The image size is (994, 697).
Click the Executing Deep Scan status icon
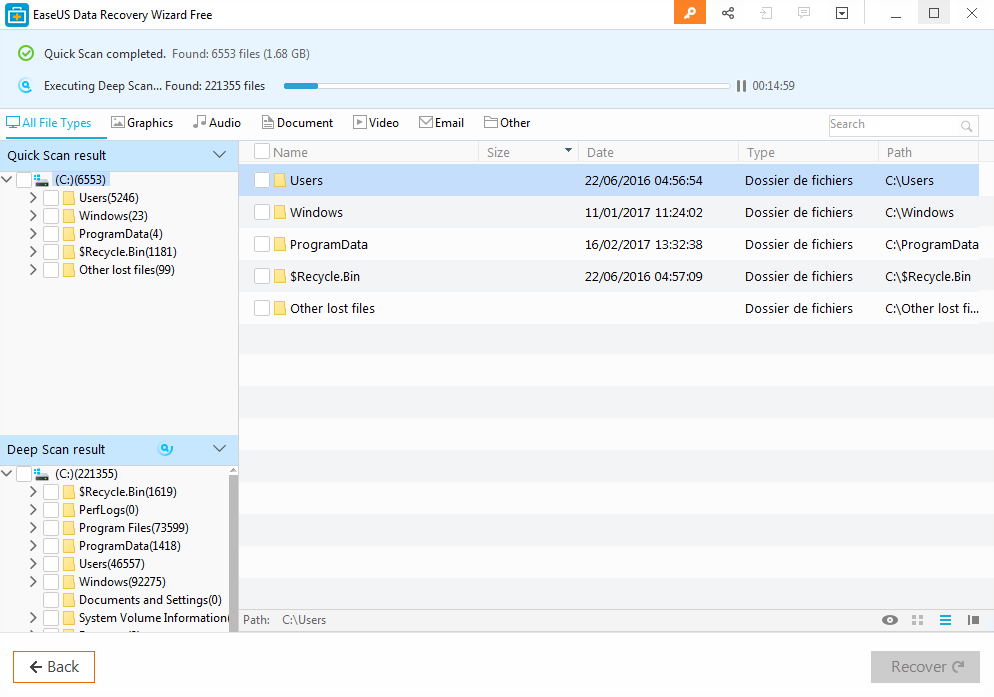[x=25, y=86]
